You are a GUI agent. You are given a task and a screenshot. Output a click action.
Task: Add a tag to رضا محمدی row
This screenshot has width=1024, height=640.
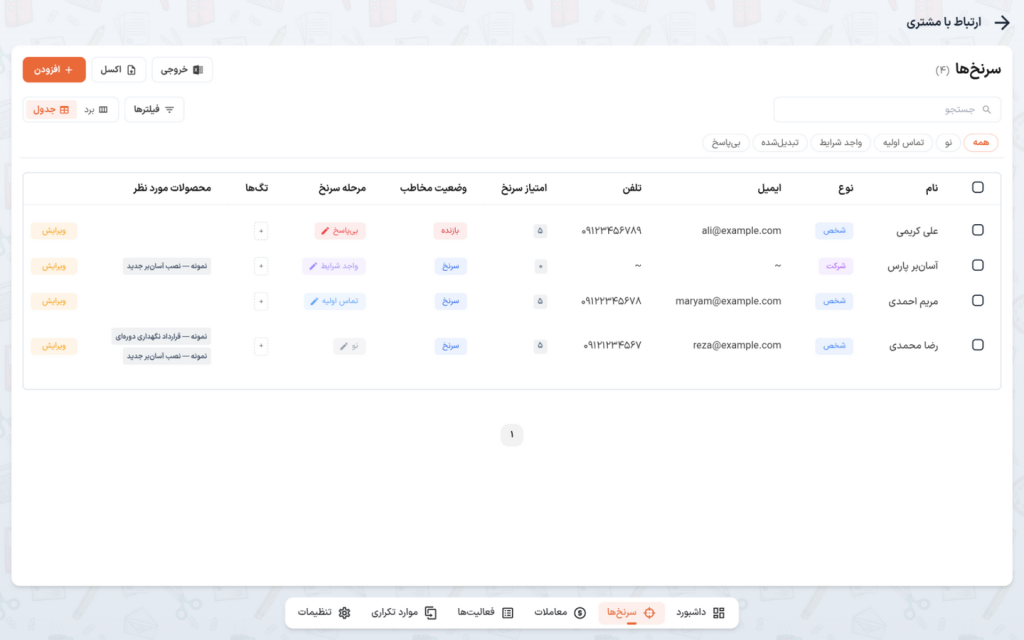click(261, 345)
